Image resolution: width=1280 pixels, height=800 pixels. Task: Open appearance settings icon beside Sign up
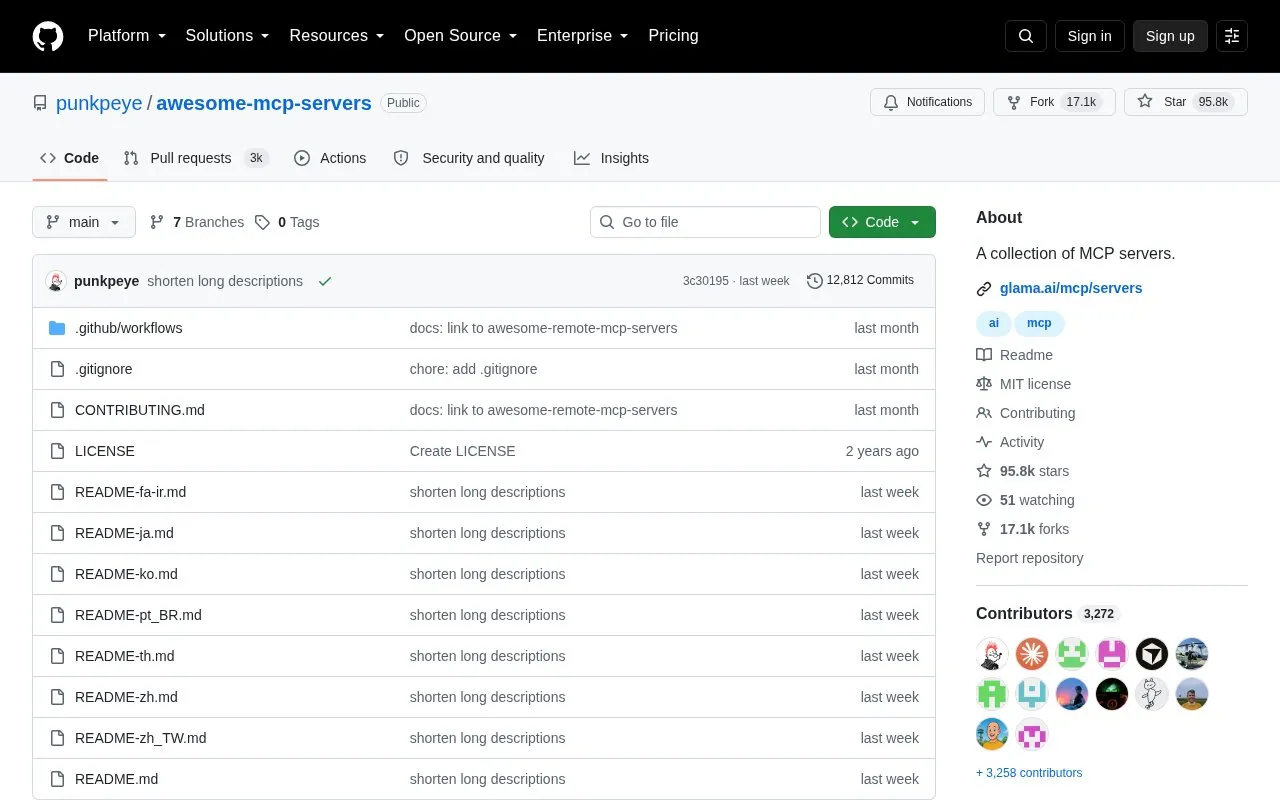point(1232,36)
